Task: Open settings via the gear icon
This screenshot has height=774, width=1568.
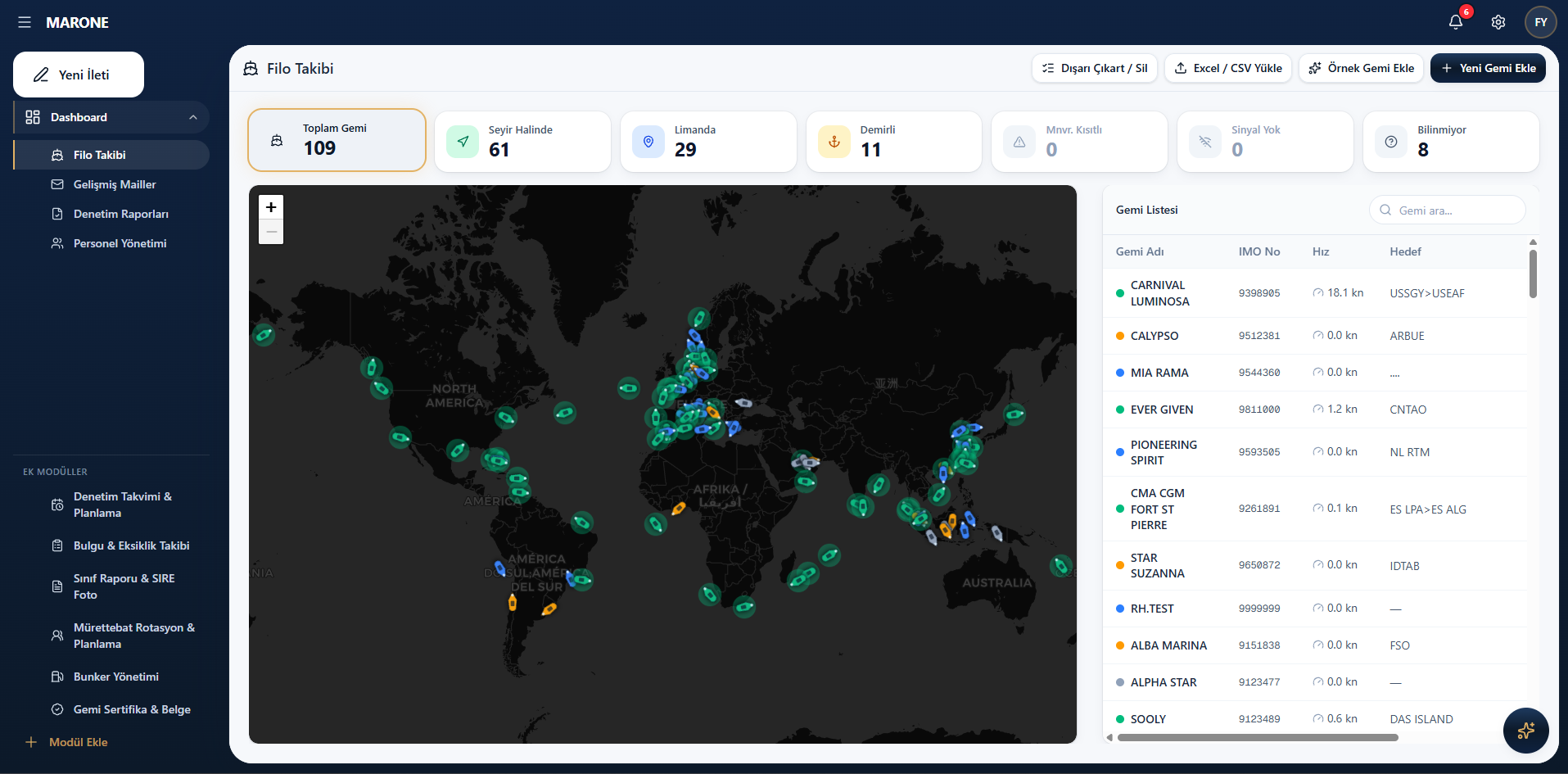Action: pyautogui.click(x=1498, y=22)
